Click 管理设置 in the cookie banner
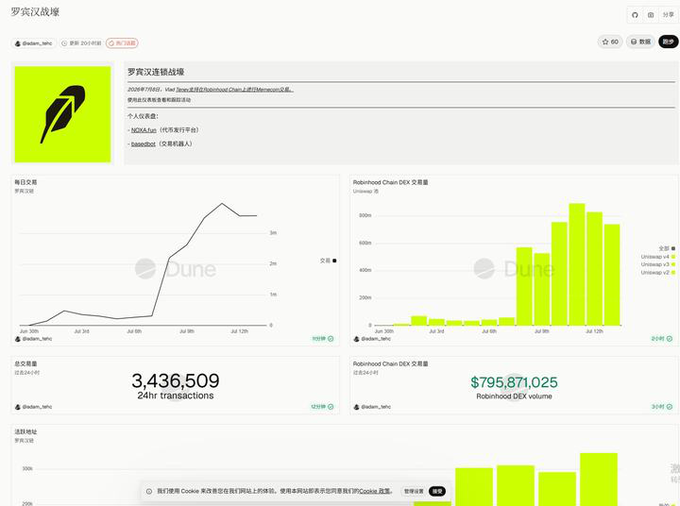The image size is (680, 506). click(x=414, y=491)
